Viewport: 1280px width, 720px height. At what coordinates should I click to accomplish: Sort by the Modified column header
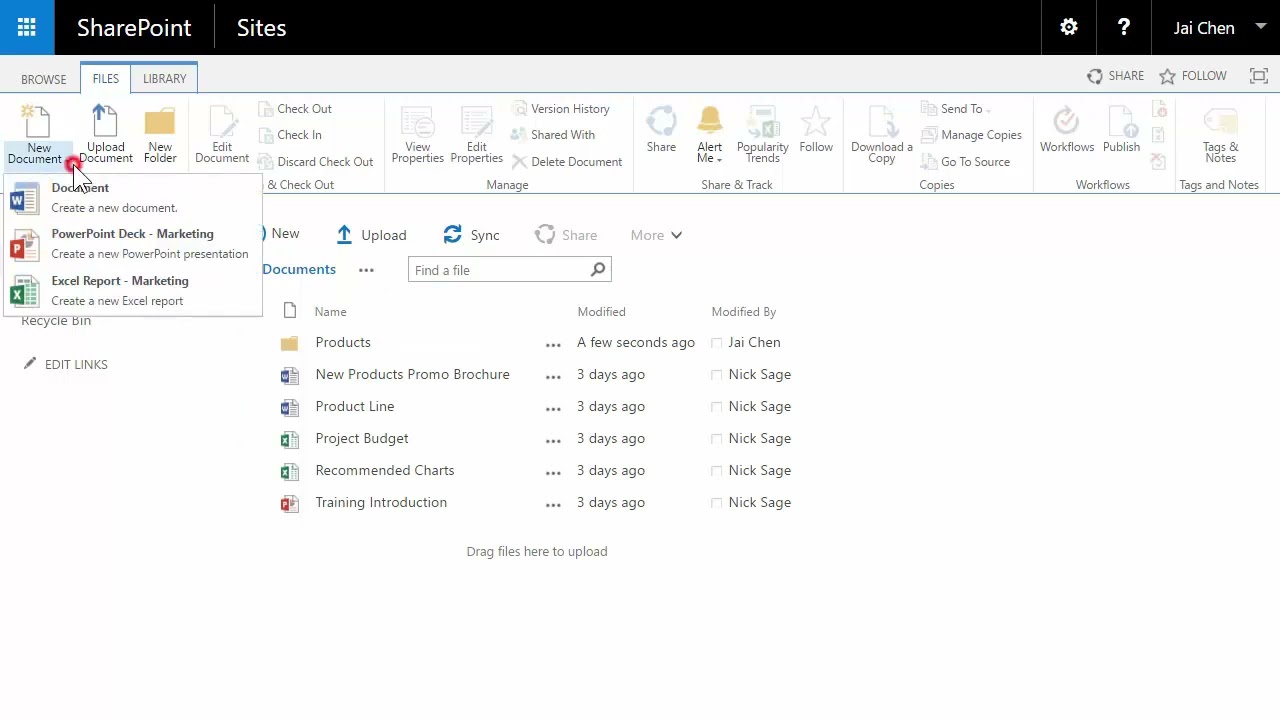tap(601, 312)
